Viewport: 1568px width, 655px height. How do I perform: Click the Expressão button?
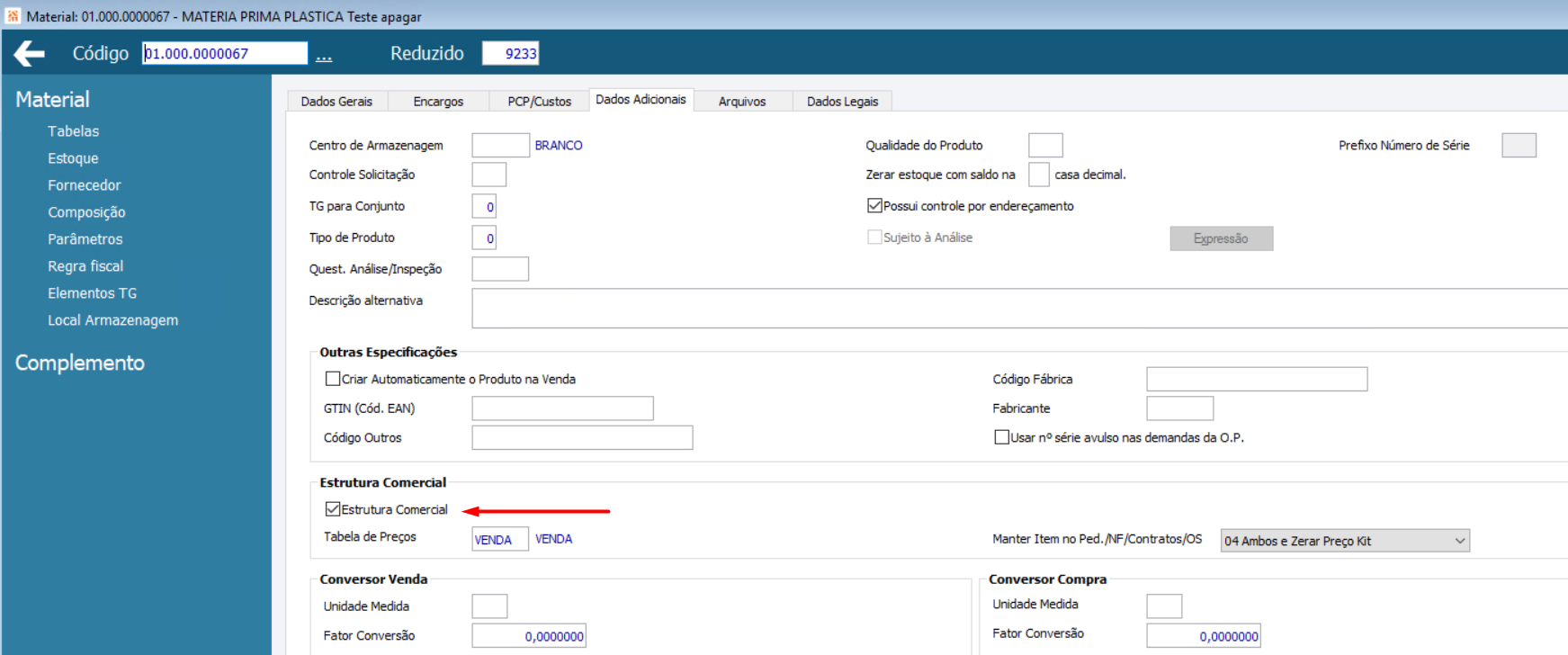[x=1221, y=238]
